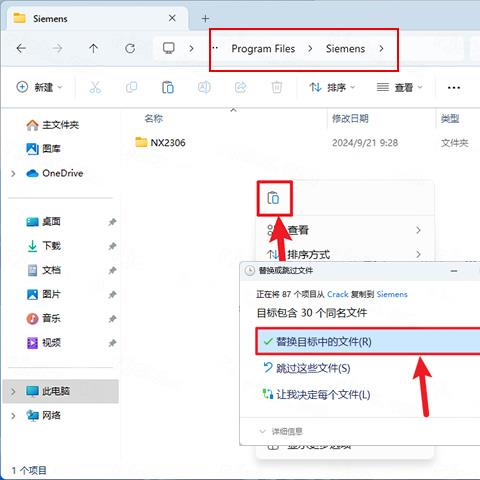Click the Delete trash icon in toolbar
The image size is (480, 480).
point(277,87)
